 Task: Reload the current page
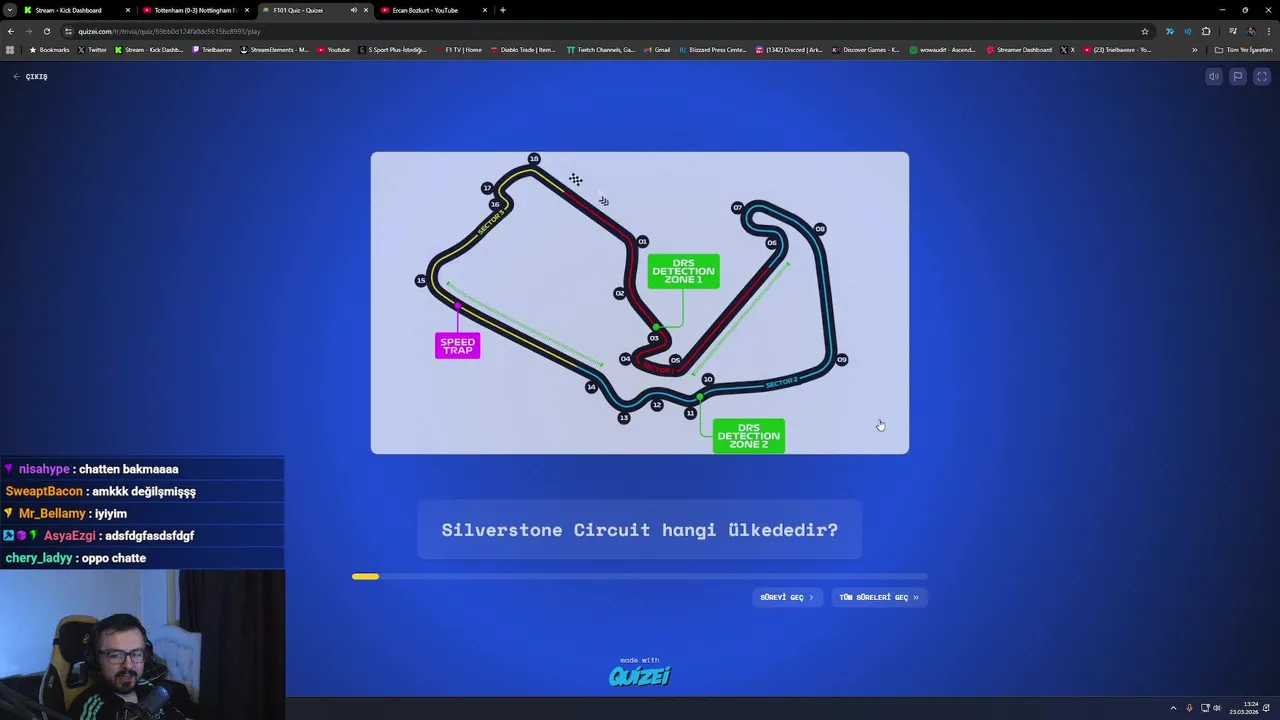coord(46,31)
